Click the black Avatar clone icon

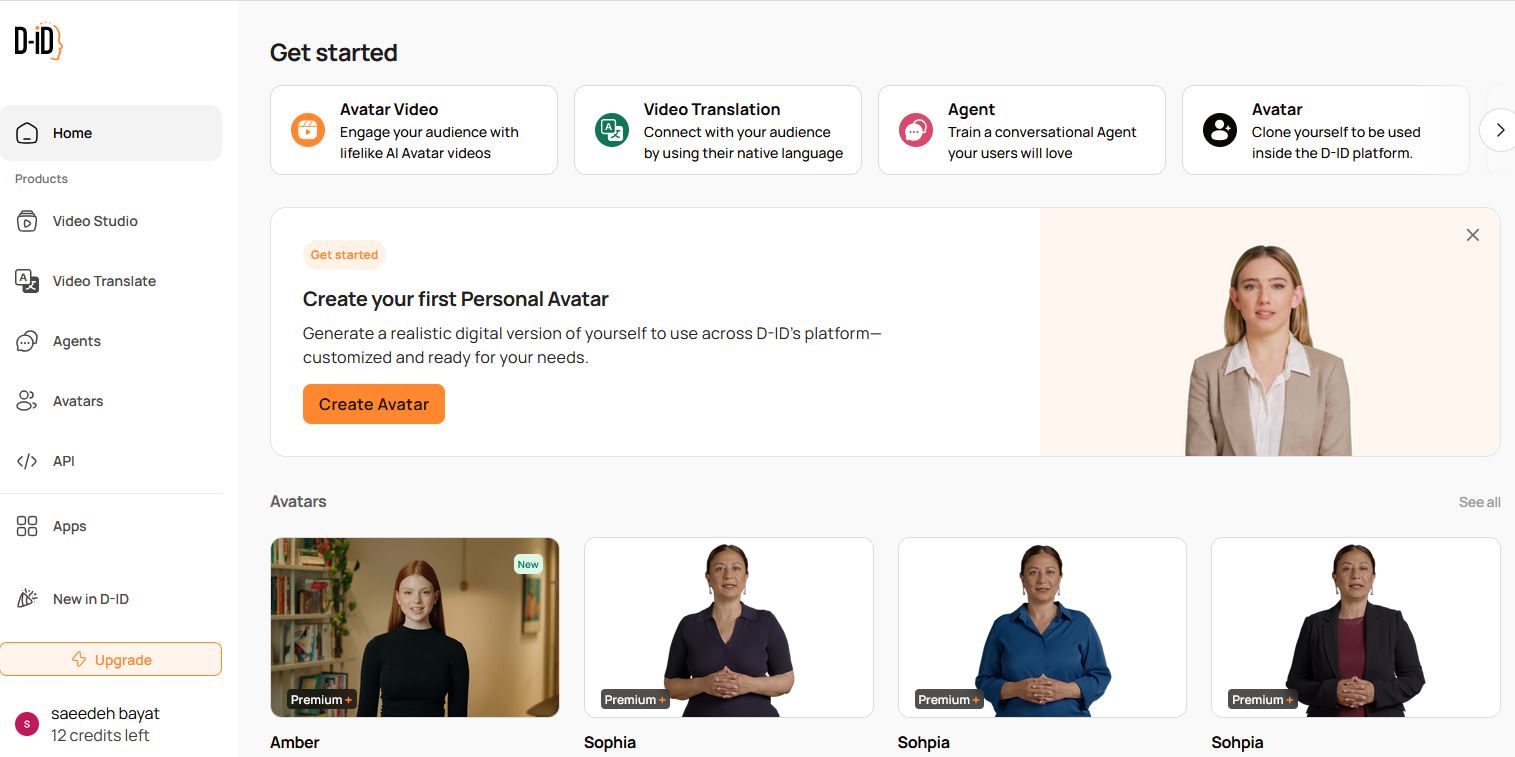pos(1219,130)
